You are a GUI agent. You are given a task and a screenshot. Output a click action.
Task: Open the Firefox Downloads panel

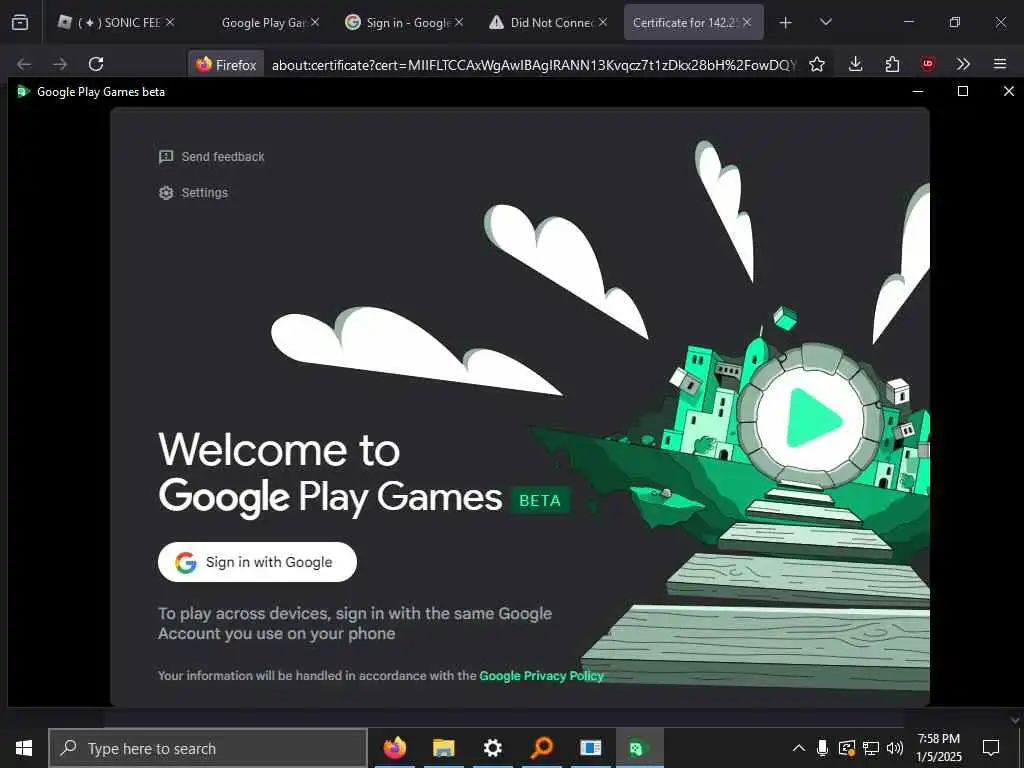856,64
